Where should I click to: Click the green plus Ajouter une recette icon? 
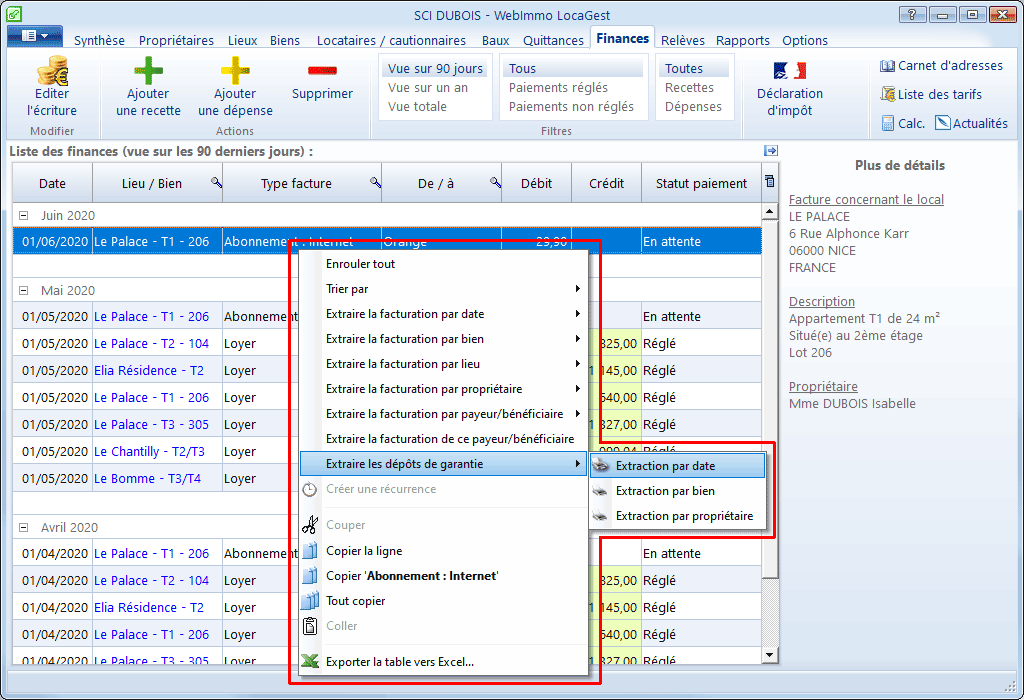[x=148, y=71]
